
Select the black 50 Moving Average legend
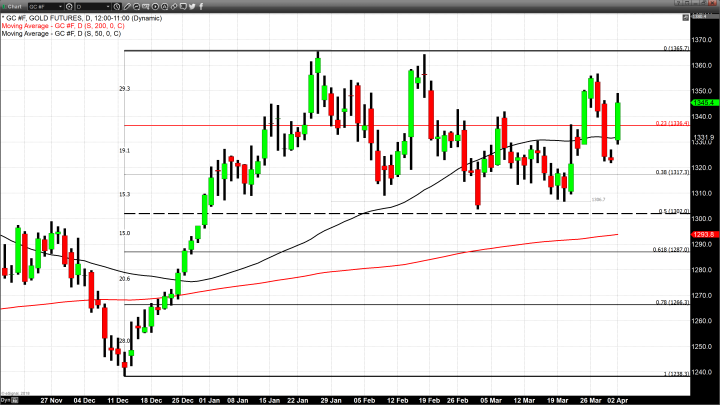[x=60, y=36]
